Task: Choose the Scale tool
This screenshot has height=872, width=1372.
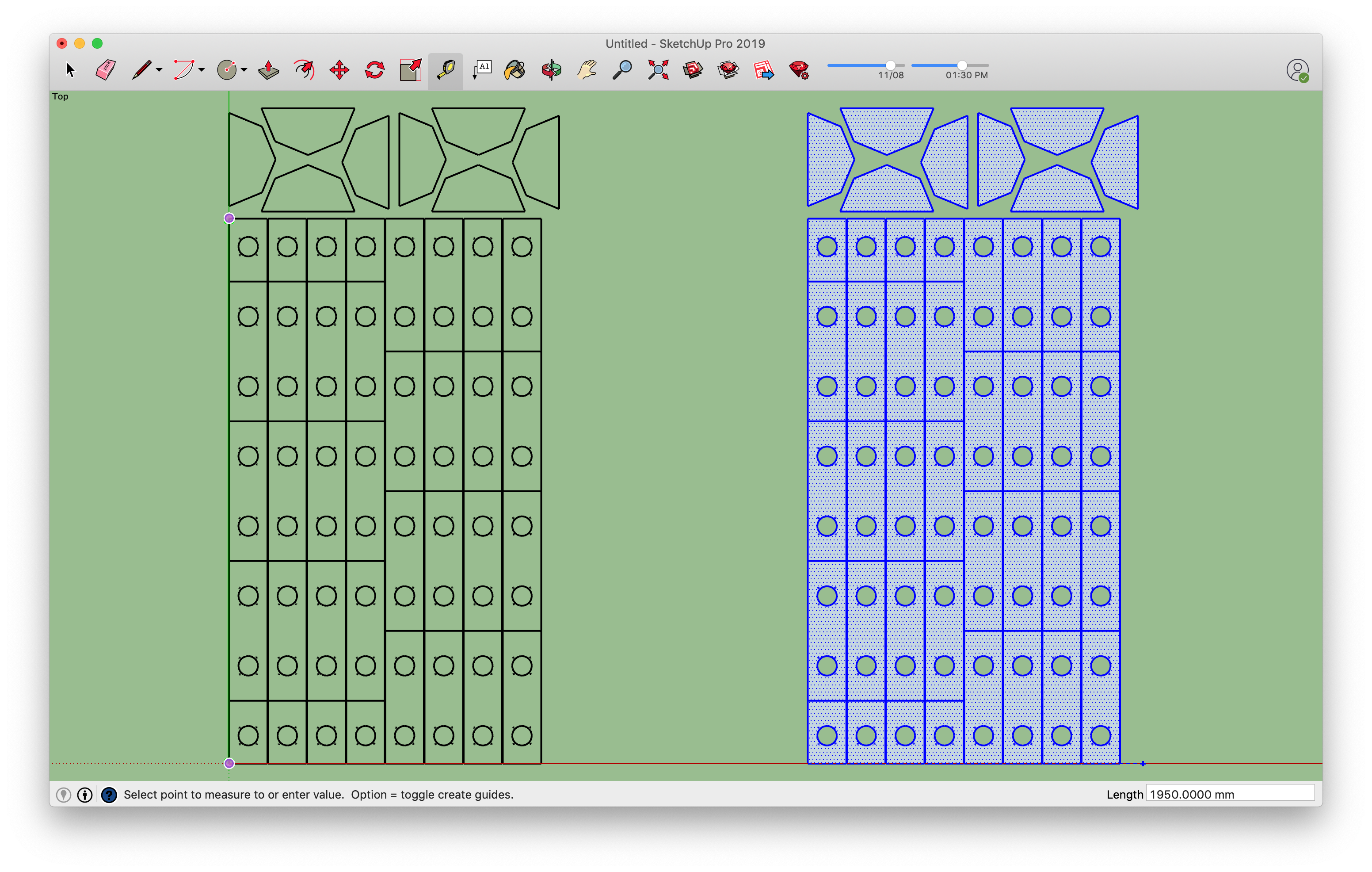Action: point(410,70)
